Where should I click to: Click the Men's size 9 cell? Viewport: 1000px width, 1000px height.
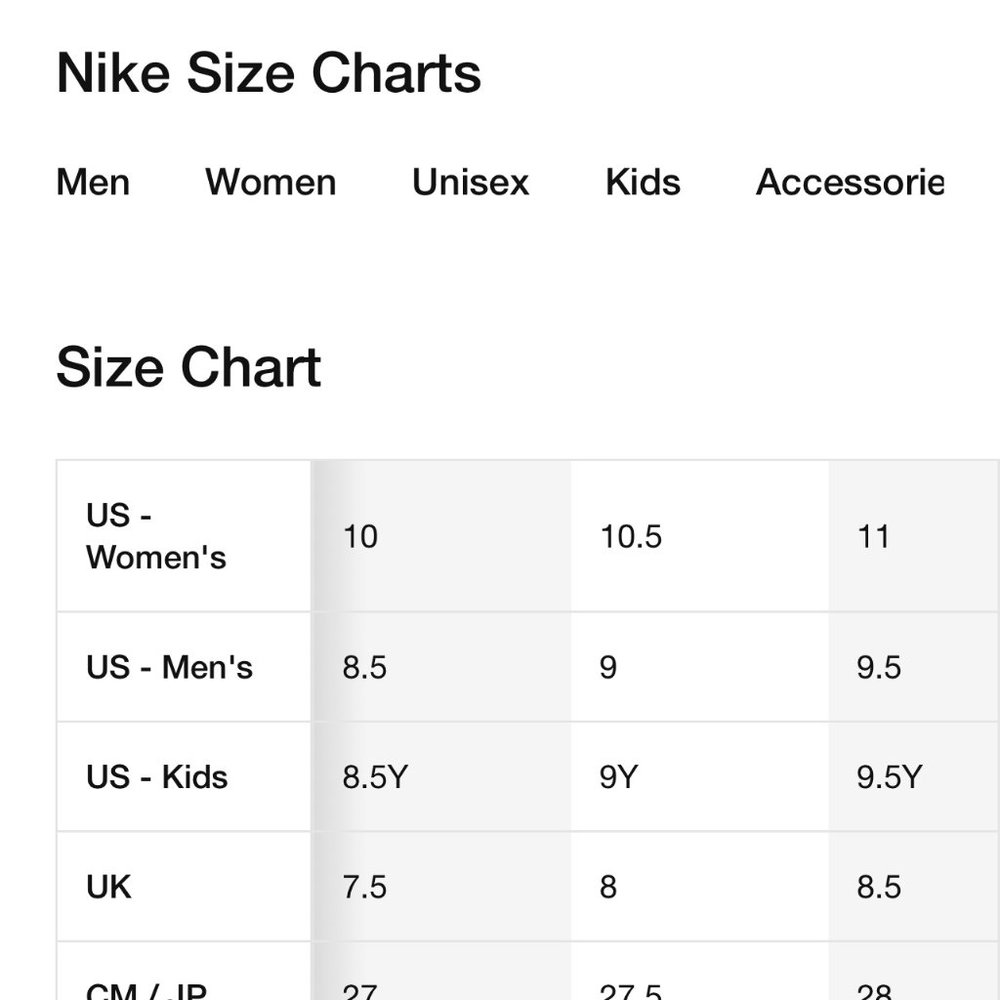point(700,667)
